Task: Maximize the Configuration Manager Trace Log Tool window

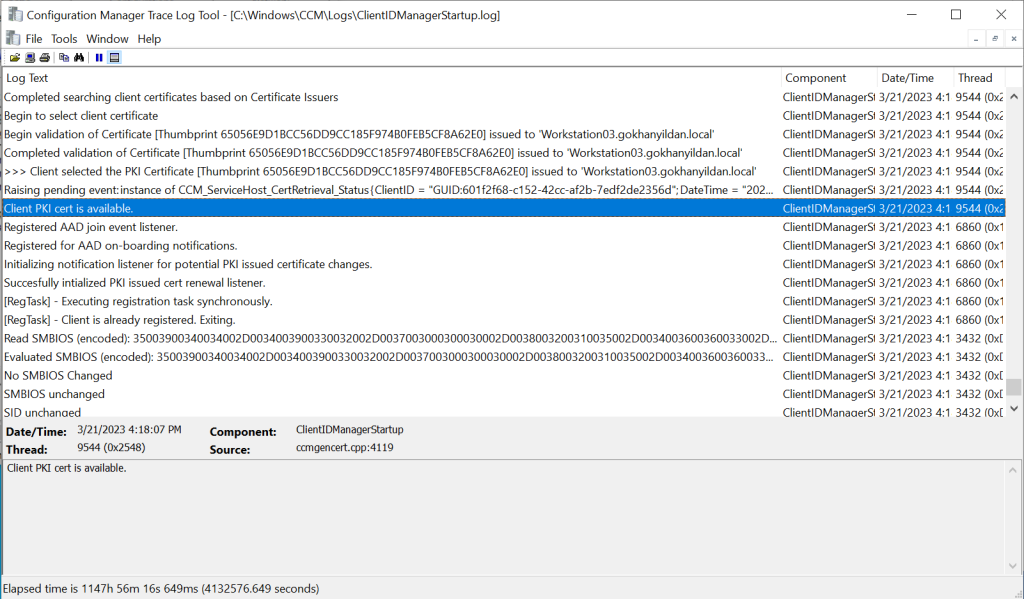Action: tap(956, 14)
